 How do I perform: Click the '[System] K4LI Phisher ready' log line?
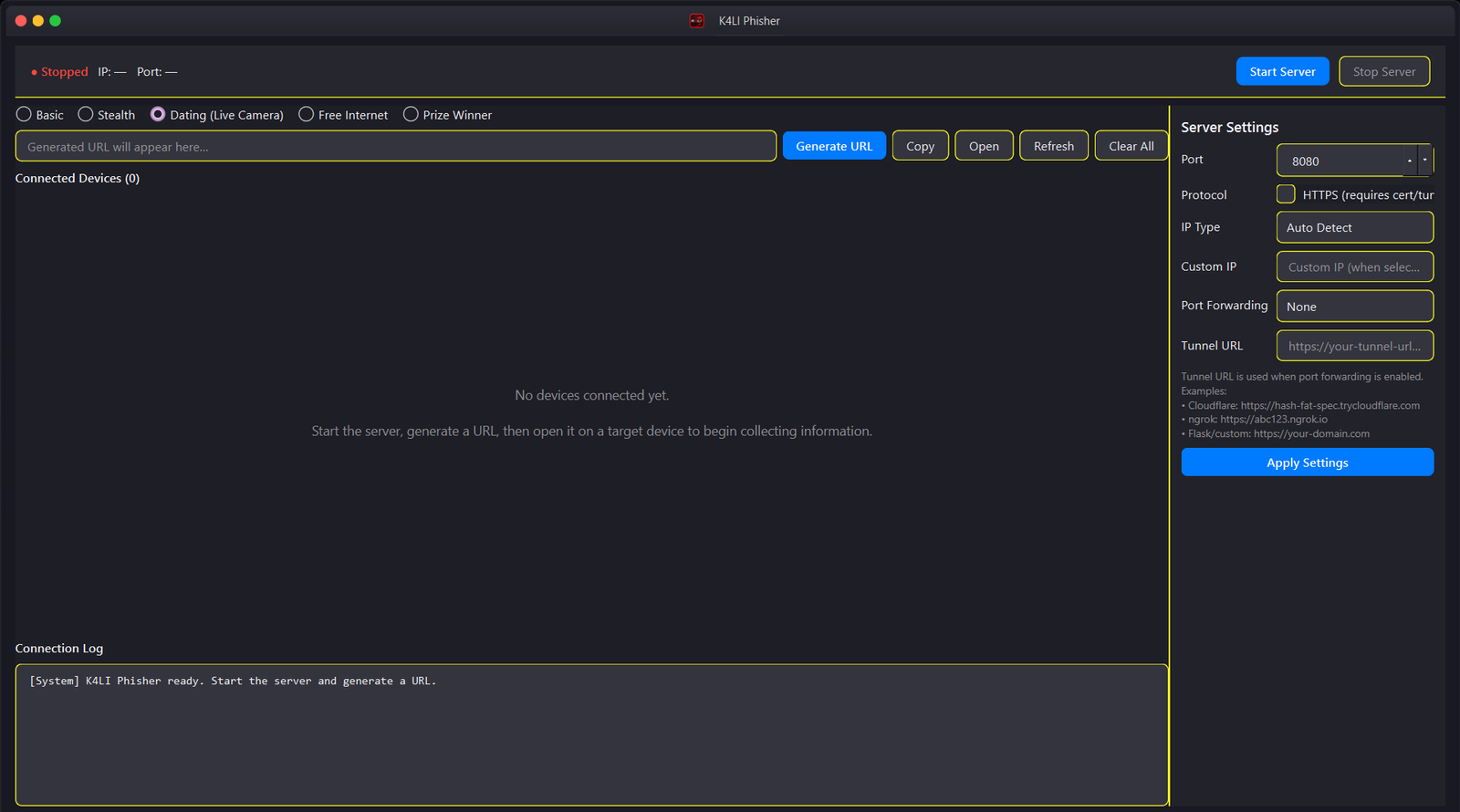click(233, 681)
